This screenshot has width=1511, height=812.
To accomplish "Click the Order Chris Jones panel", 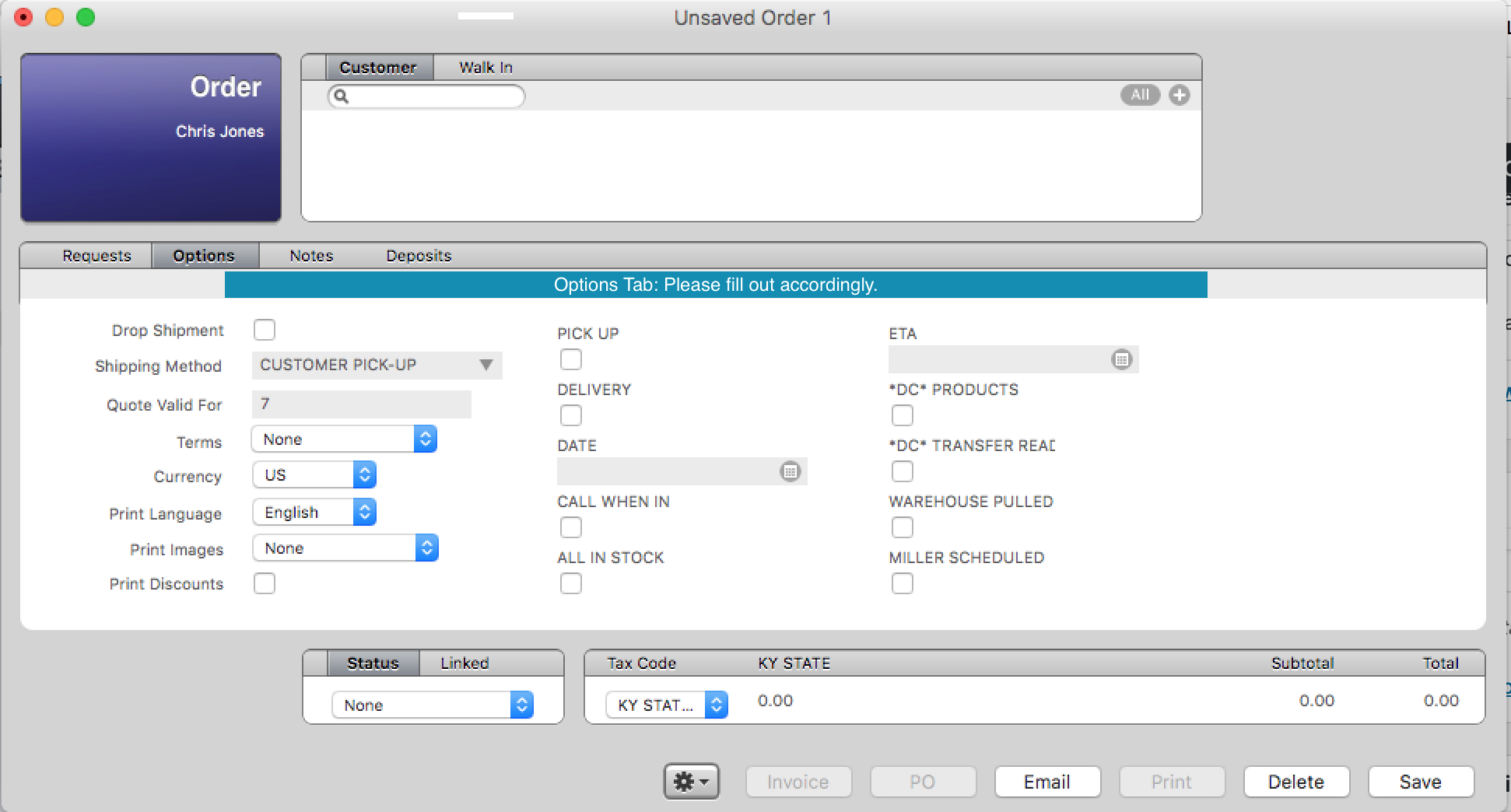I will tap(151, 138).
